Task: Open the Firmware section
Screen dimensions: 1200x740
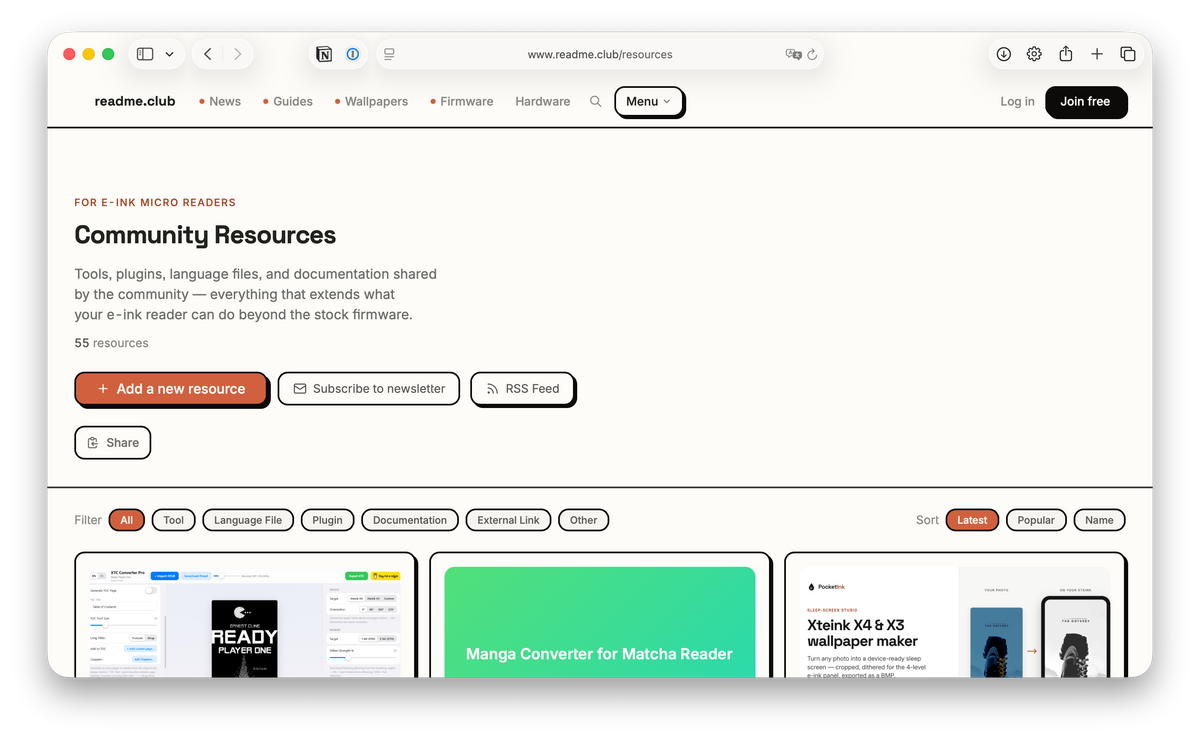Action: (x=462, y=101)
